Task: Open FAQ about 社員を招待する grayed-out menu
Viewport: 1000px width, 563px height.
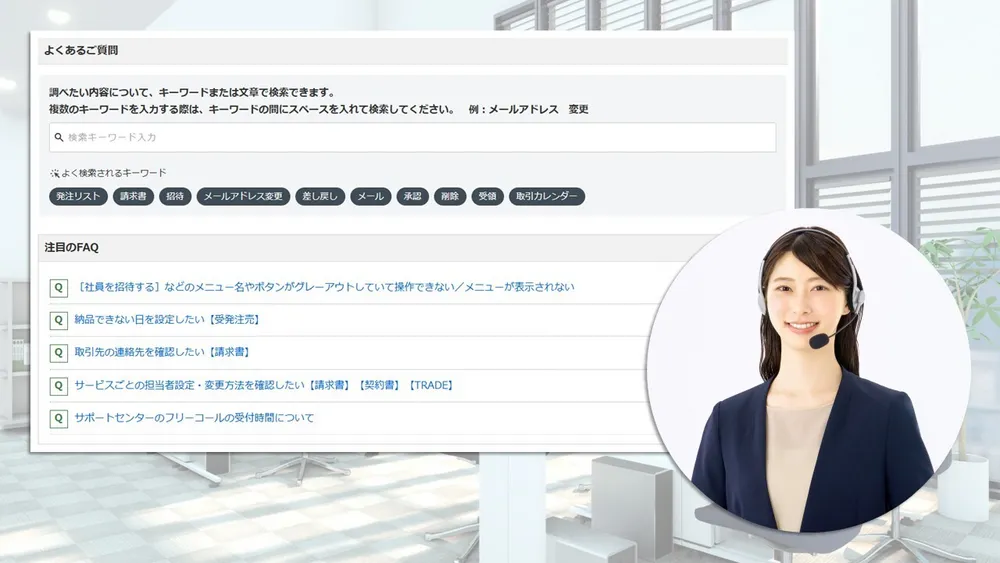Action: tap(324, 287)
